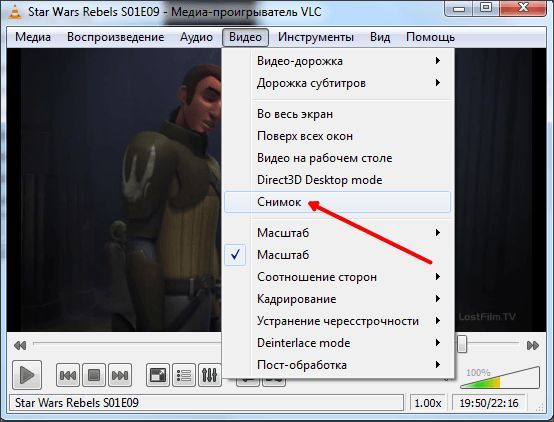Click VLC cone icon in title bar
The height and width of the screenshot is (422, 554).
coord(14,12)
